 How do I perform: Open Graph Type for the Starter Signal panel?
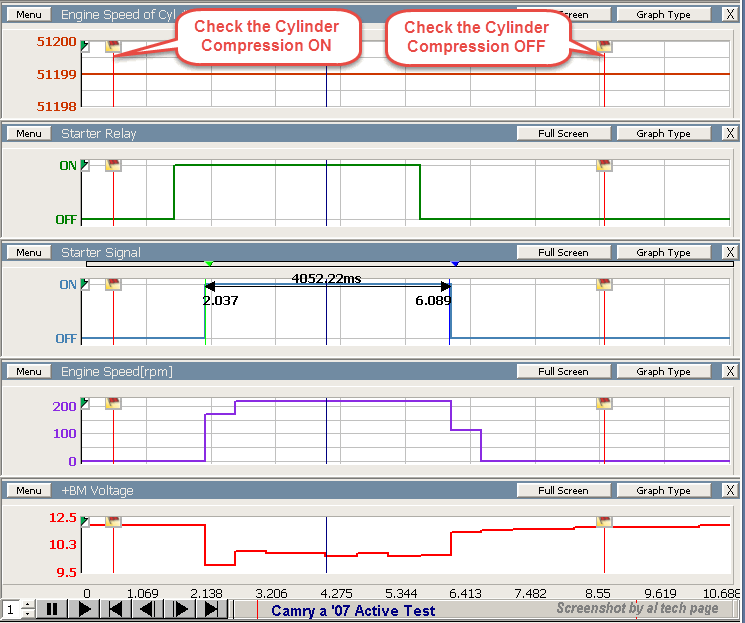tap(664, 253)
